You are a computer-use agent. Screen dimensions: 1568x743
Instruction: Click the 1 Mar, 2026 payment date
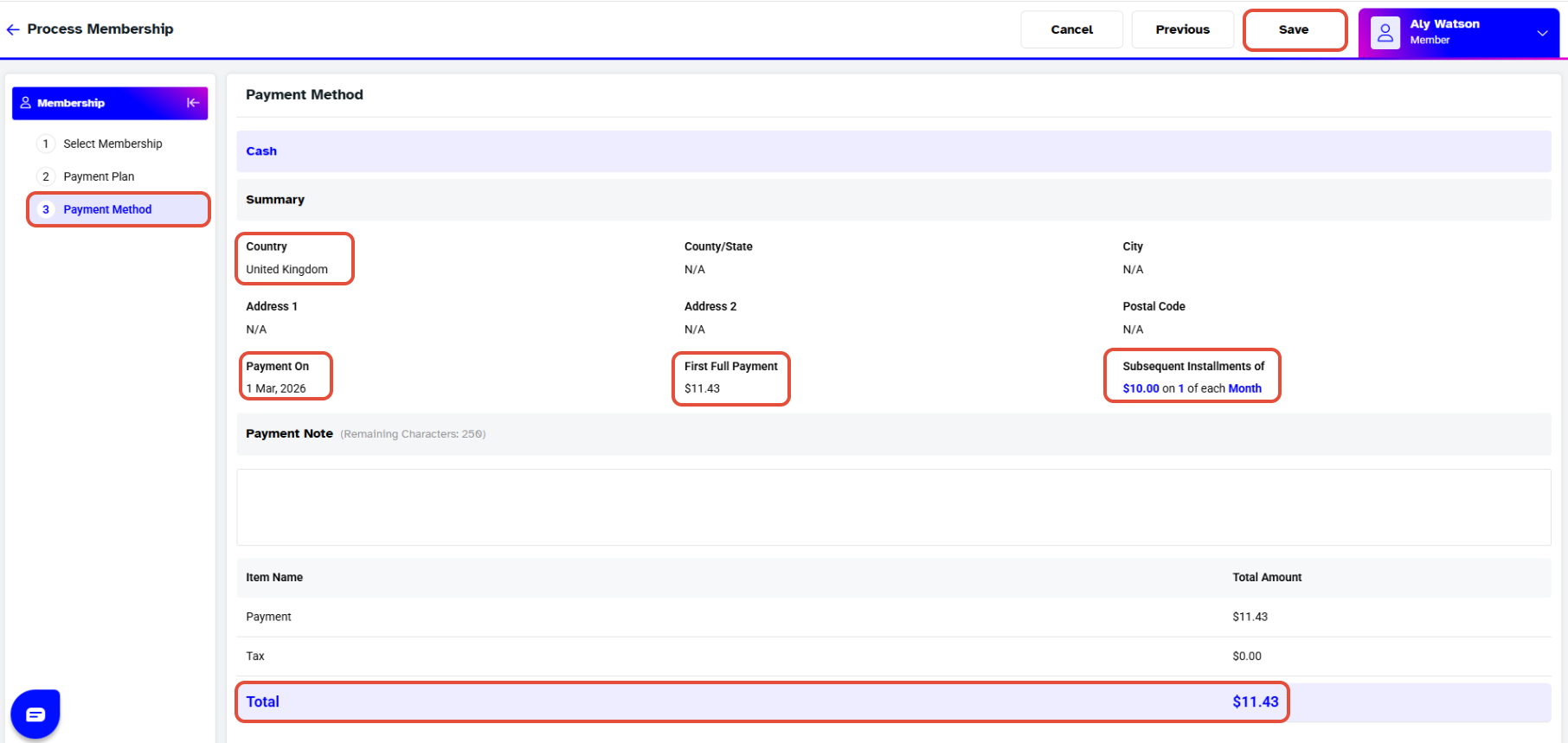click(x=276, y=388)
